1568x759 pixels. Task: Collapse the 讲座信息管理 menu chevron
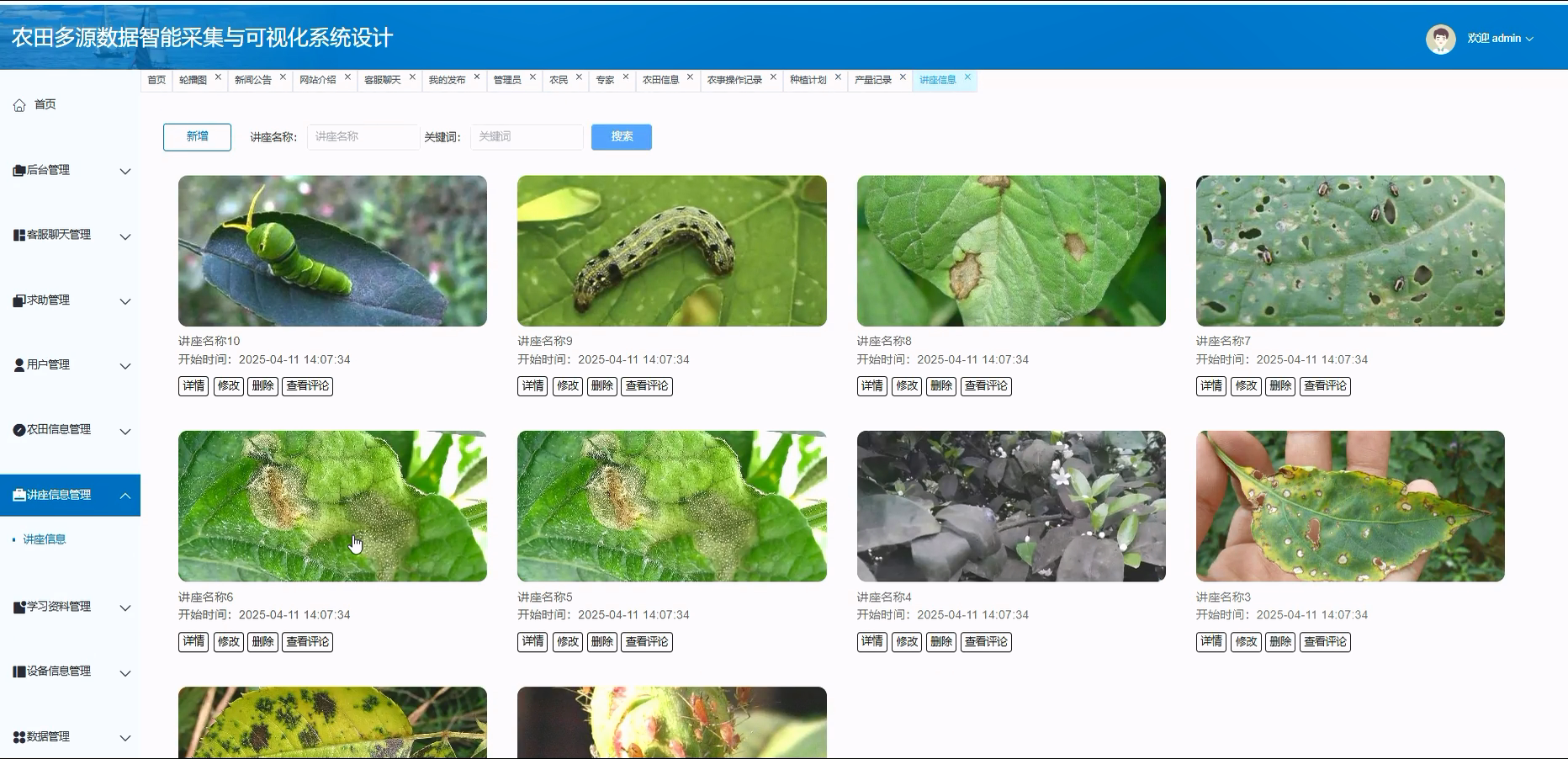(x=125, y=496)
